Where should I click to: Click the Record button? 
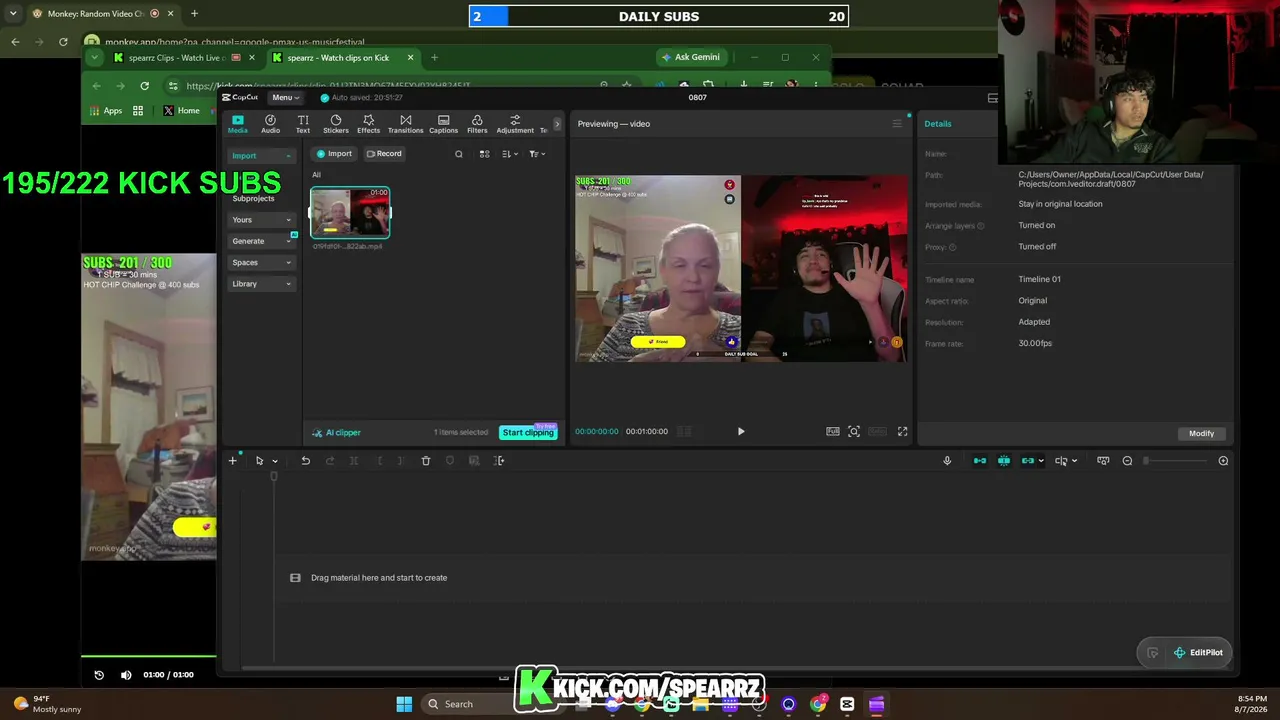click(384, 154)
